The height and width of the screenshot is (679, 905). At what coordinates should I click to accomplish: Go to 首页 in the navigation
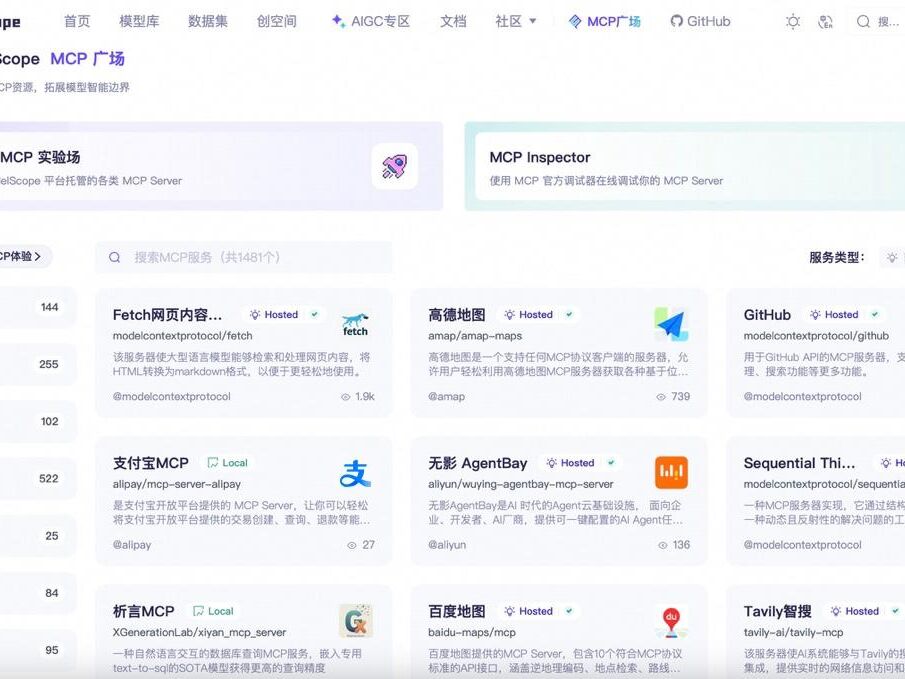pyautogui.click(x=77, y=21)
